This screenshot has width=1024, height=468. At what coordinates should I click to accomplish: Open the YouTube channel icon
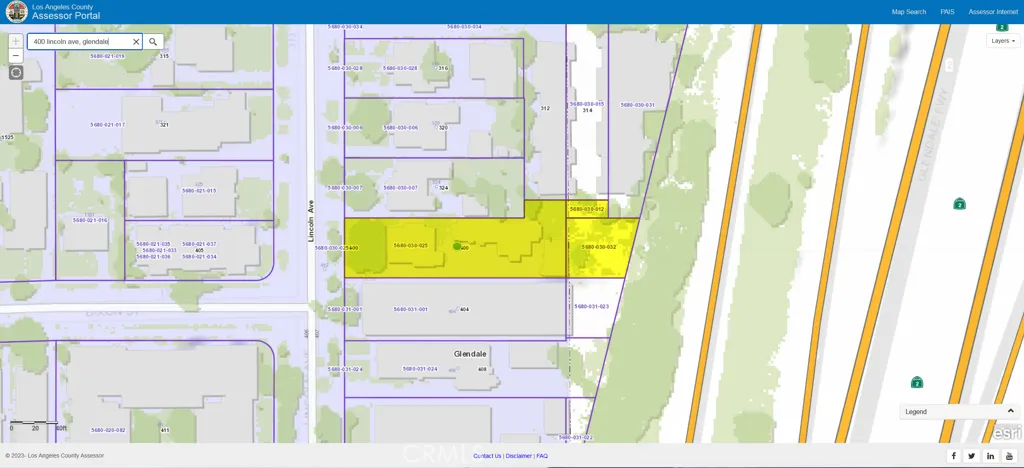pyautogui.click(x=1010, y=456)
